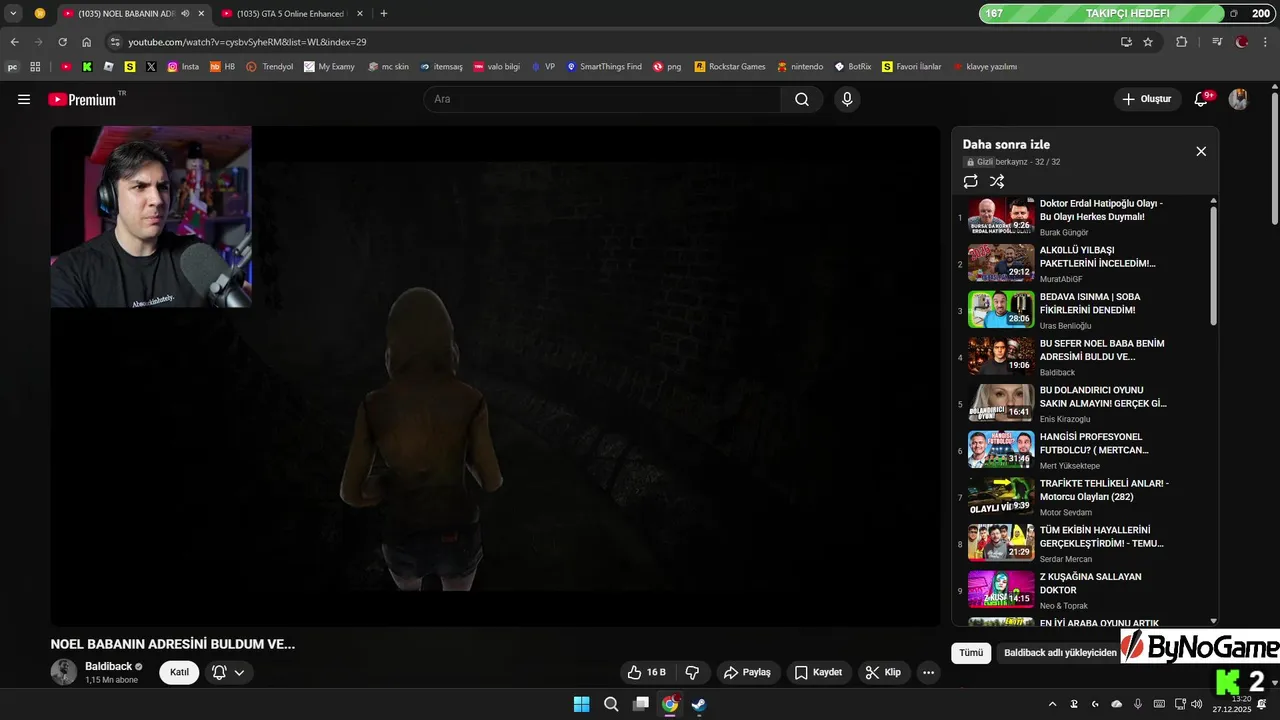1280x720 pixels.
Task: Click the TRAFİKTE TEHLİKELİ ANLAR thumbnail
Action: tap(1001, 495)
